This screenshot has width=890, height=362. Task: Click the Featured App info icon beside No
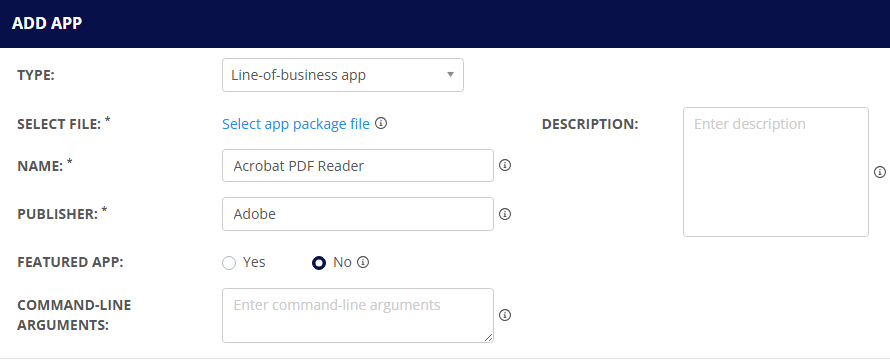(363, 262)
